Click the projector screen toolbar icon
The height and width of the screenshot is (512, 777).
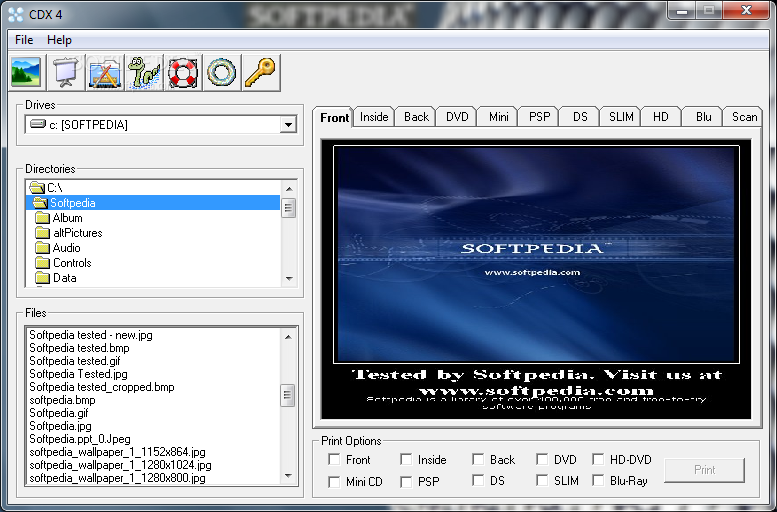pos(66,72)
